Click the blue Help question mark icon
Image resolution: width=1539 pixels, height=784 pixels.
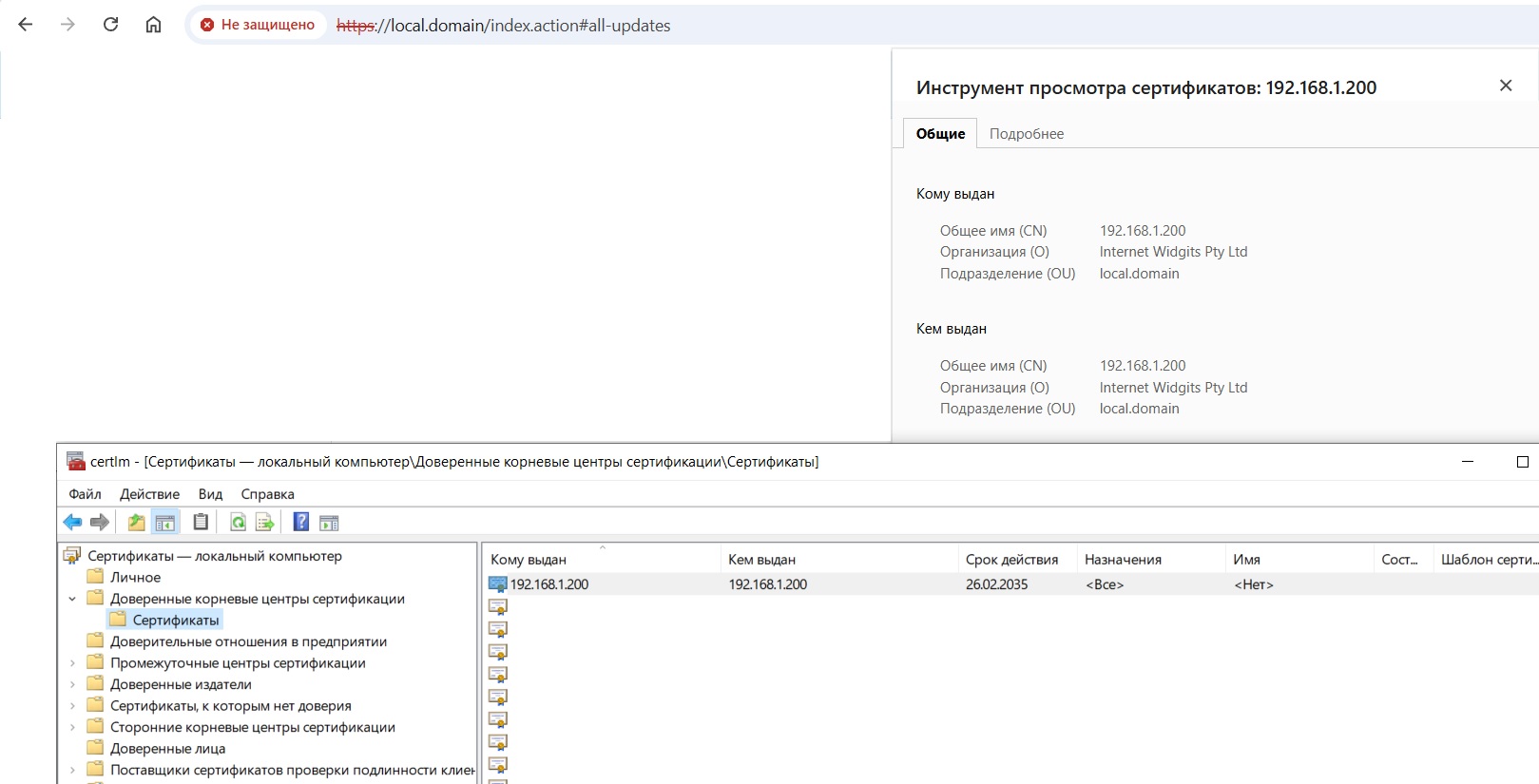coord(301,522)
